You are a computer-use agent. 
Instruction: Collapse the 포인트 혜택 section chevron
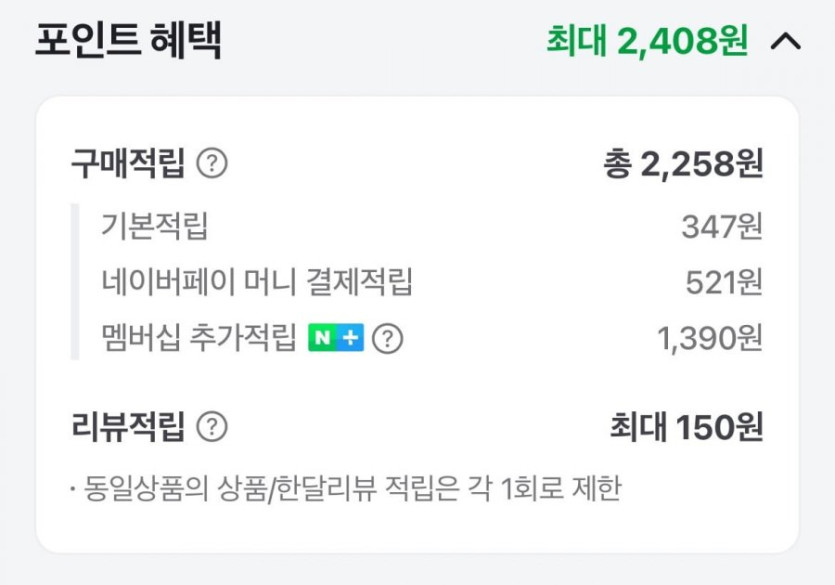point(787,42)
